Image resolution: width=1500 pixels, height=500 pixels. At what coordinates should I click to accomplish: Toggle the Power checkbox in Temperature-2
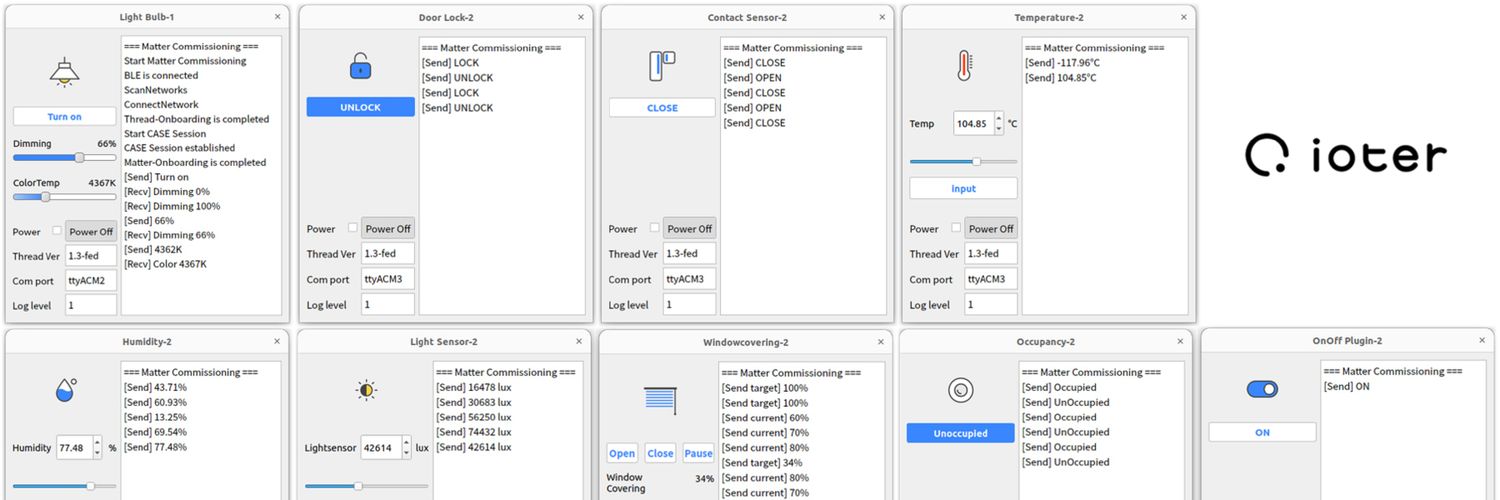click(955, 228)
